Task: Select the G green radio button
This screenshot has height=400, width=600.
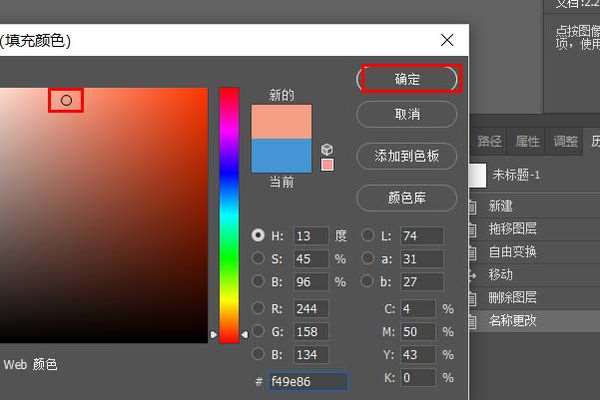Action: coord(258,331)
